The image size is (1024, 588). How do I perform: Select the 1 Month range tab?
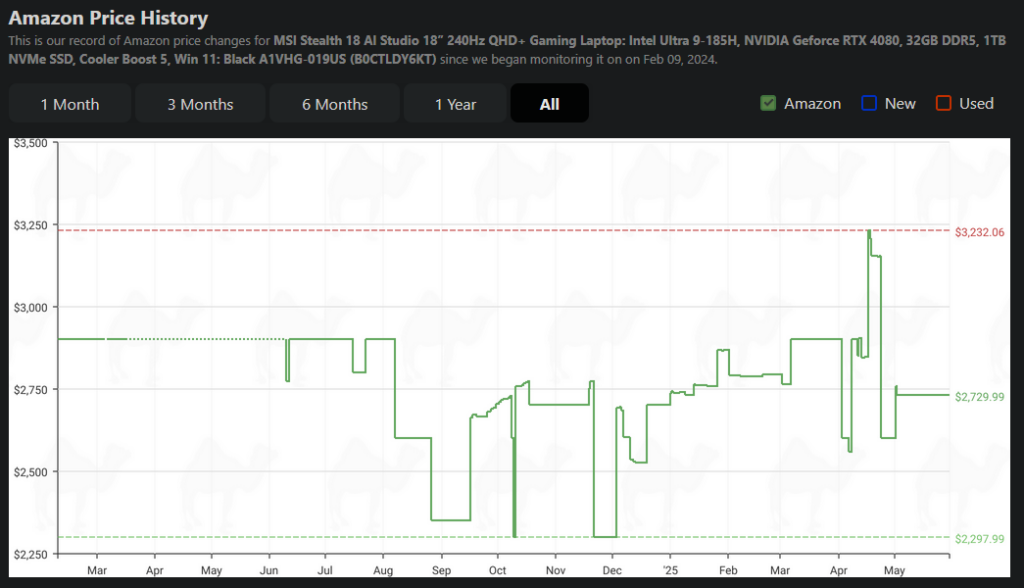(70, 104)
